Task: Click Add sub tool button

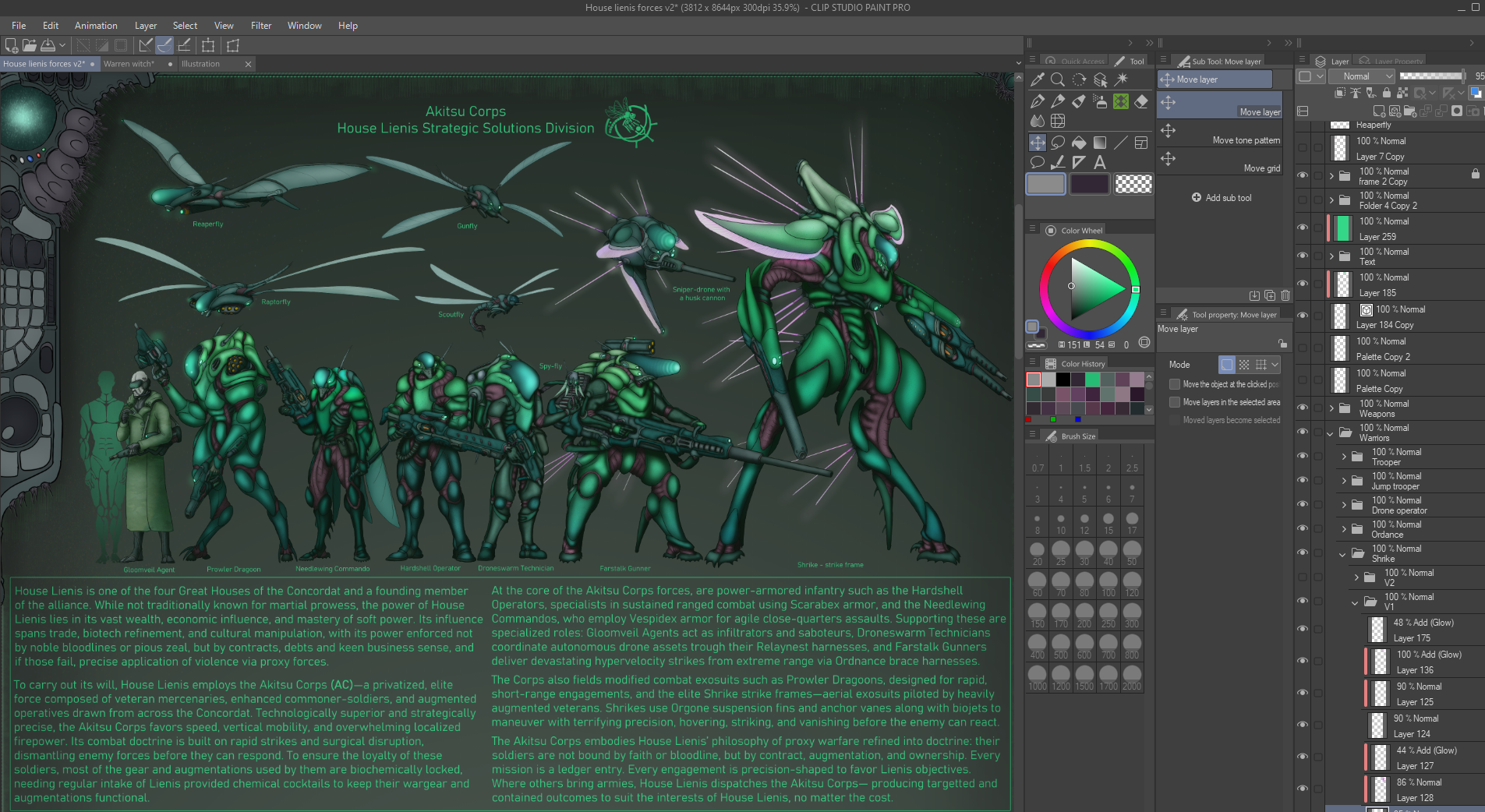Action: 1222,198
